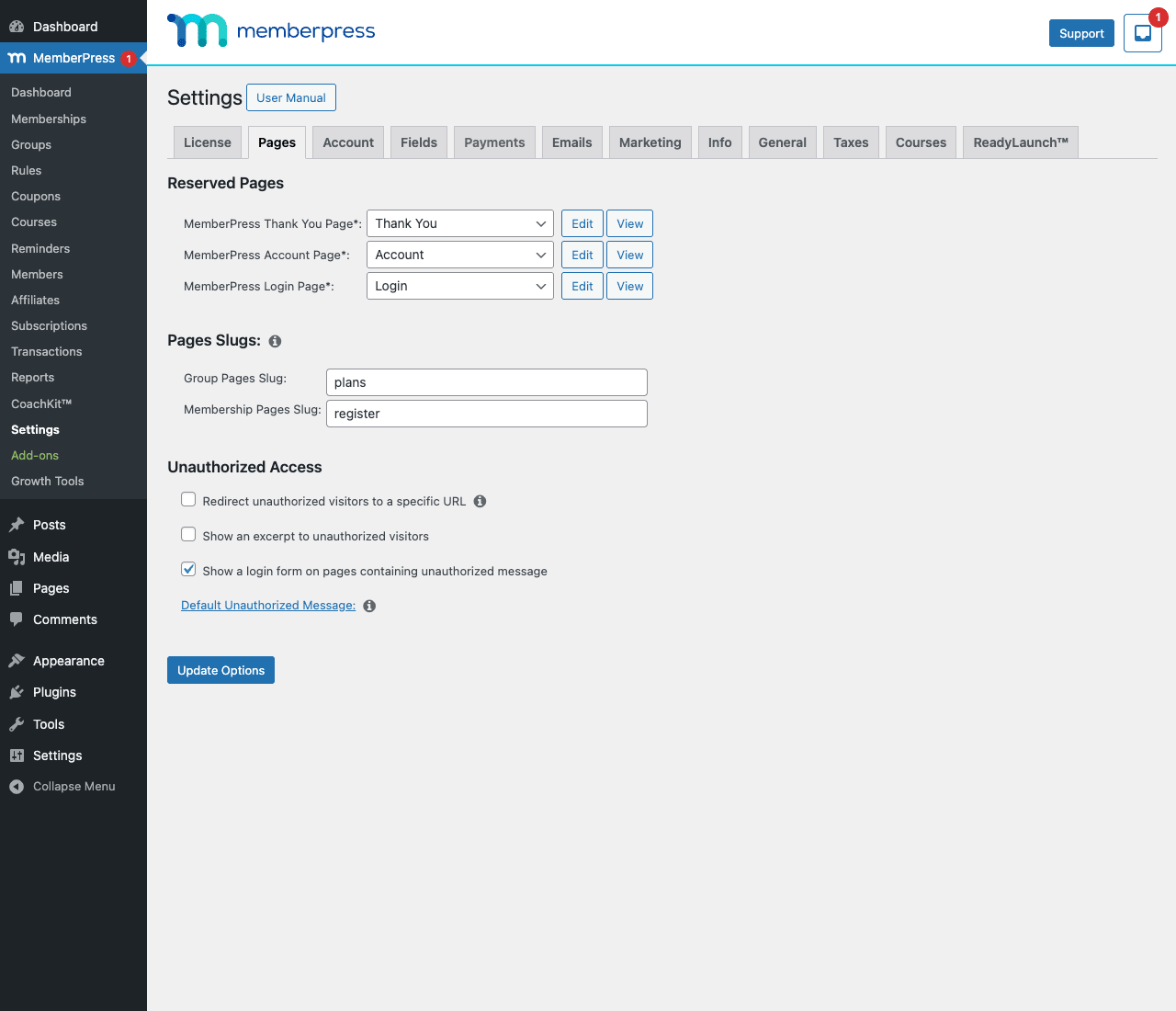Viewport: 1176px width, 1011px height.
Task: Click the Pages Slugs info icon
Action: tap(275, 341)
